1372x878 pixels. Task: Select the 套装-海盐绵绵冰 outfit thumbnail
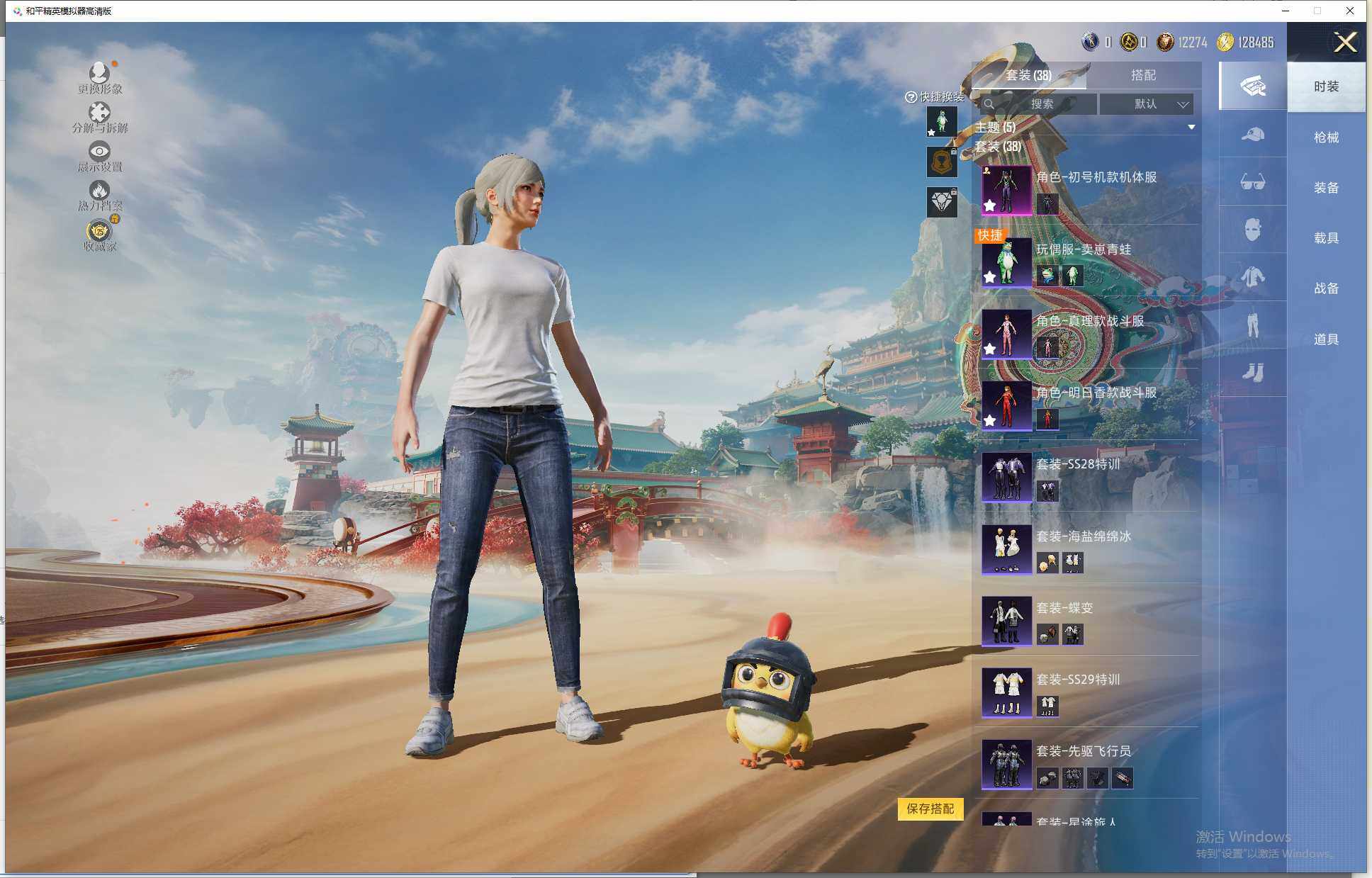tap(1006, 548)
